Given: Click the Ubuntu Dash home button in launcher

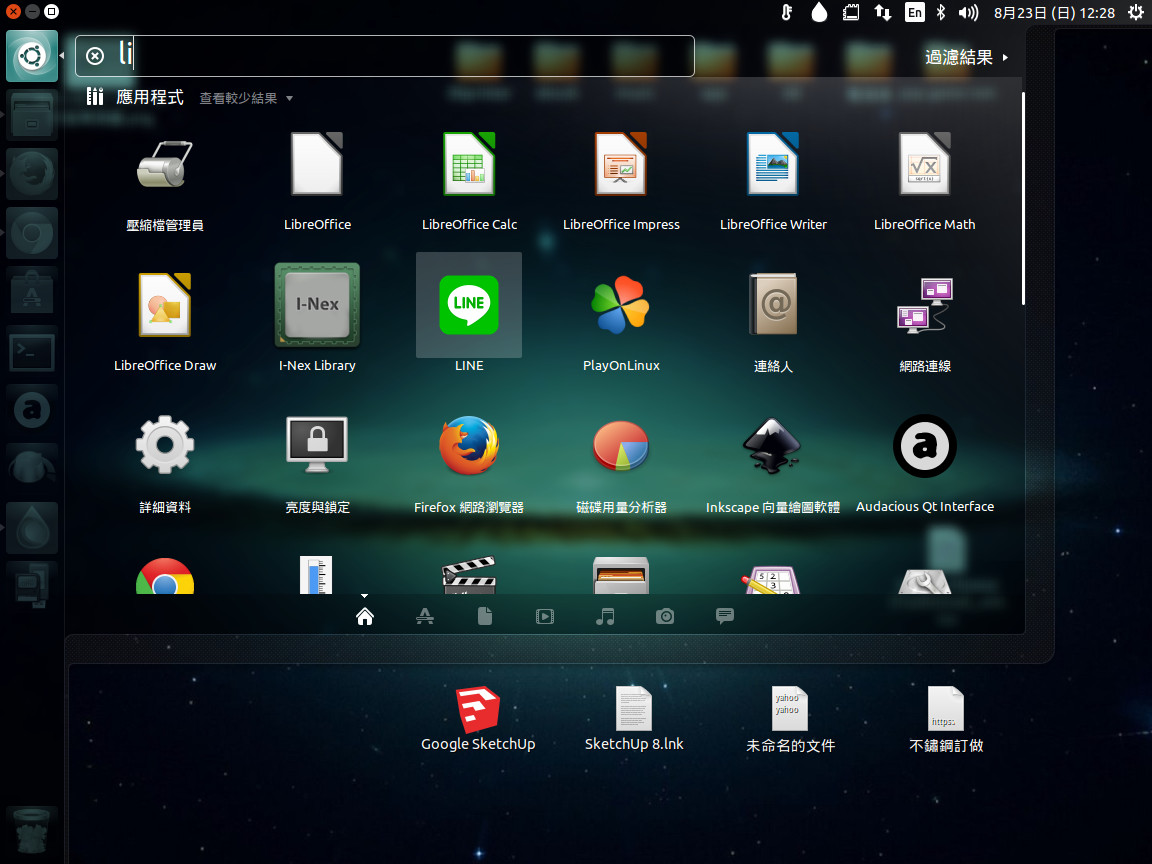Looking at the screenshot, I should coord(32,56).
